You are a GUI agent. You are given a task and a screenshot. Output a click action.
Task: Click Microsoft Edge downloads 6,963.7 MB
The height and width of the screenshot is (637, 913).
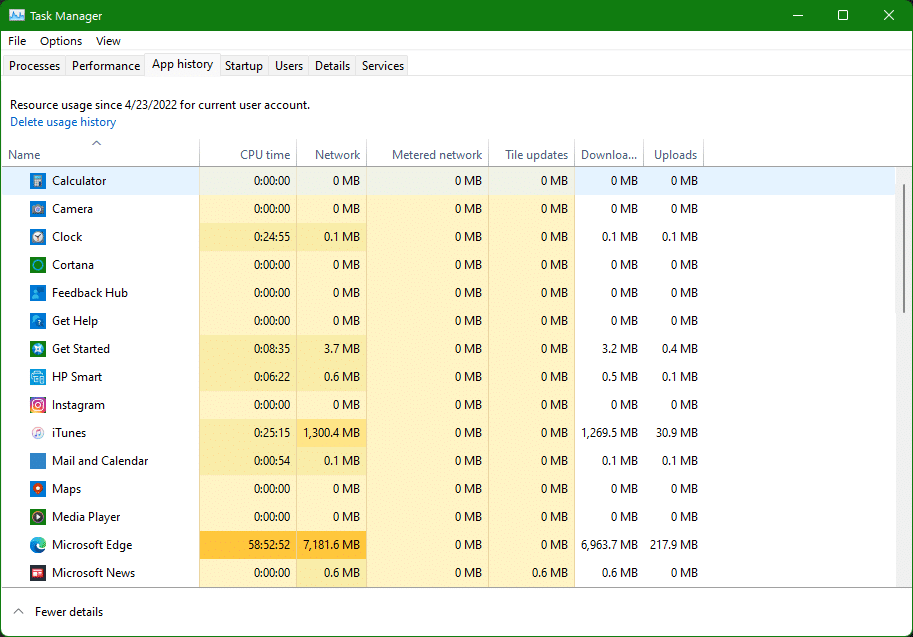click(x=609, y=544)
